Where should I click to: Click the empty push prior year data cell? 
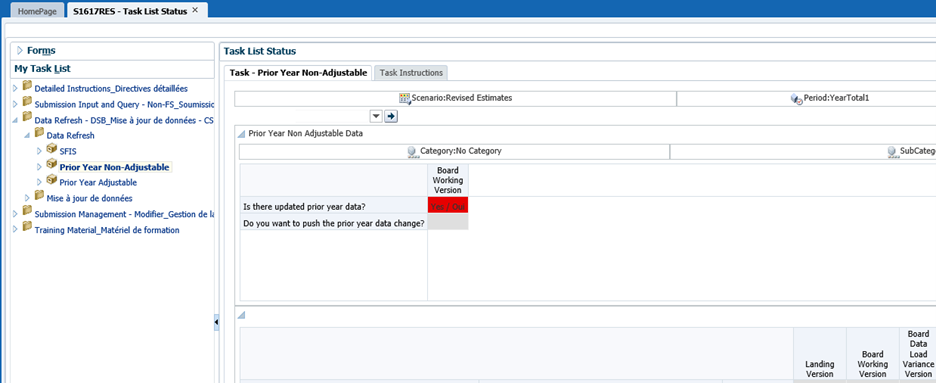(448, 223)
